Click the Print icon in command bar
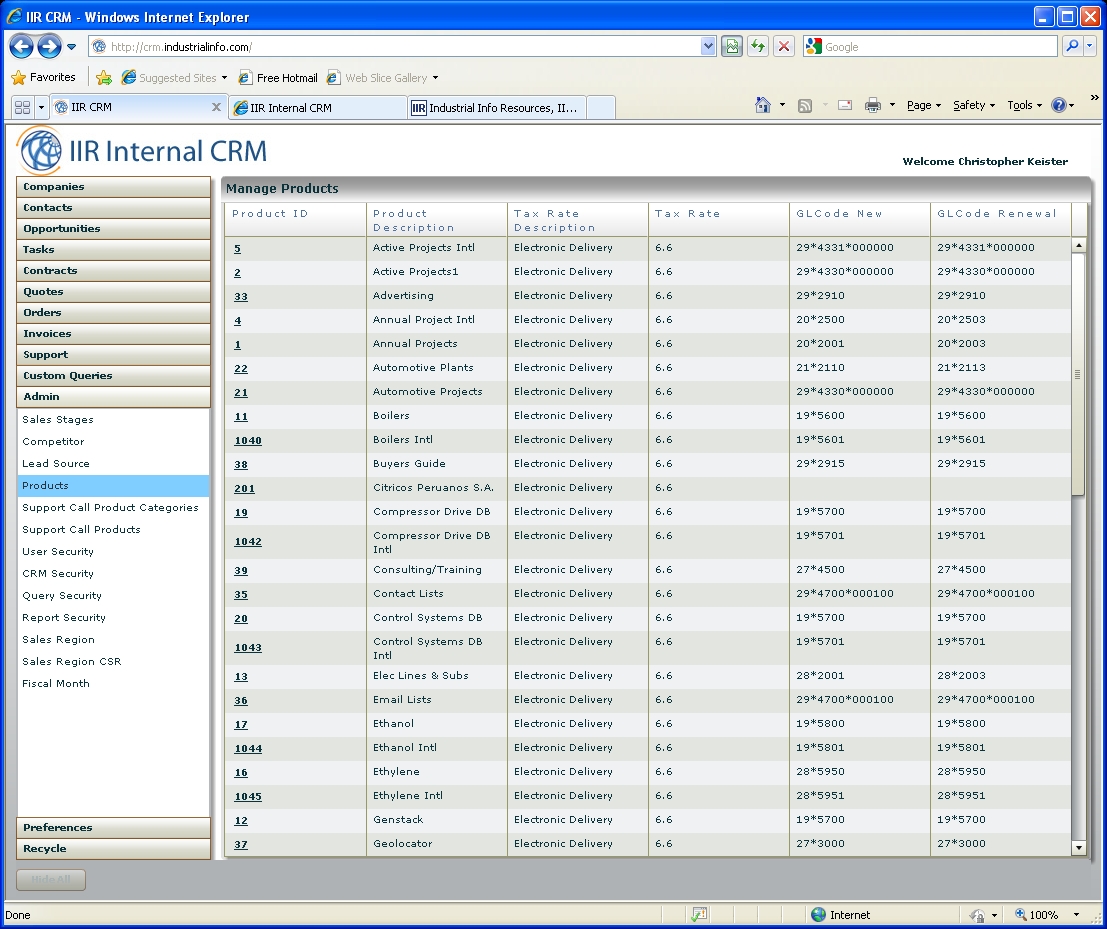The width and height of the screenshot is (1107, 929). [x=872, y=105]
